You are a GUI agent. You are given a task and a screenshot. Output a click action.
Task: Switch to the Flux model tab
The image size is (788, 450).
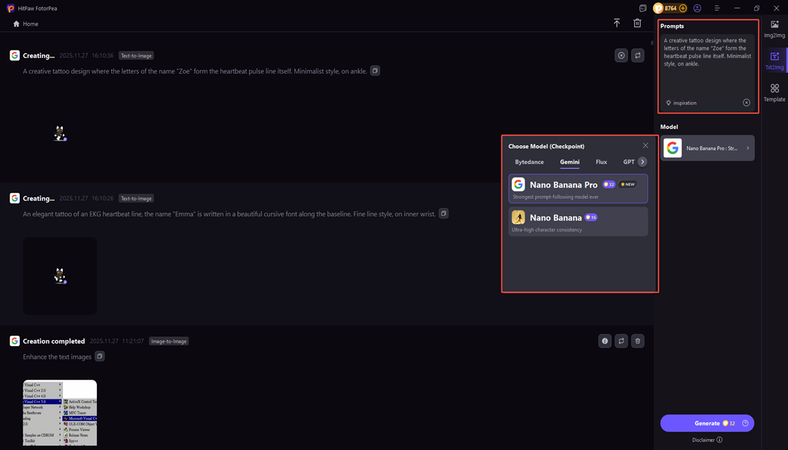(601, 161)
